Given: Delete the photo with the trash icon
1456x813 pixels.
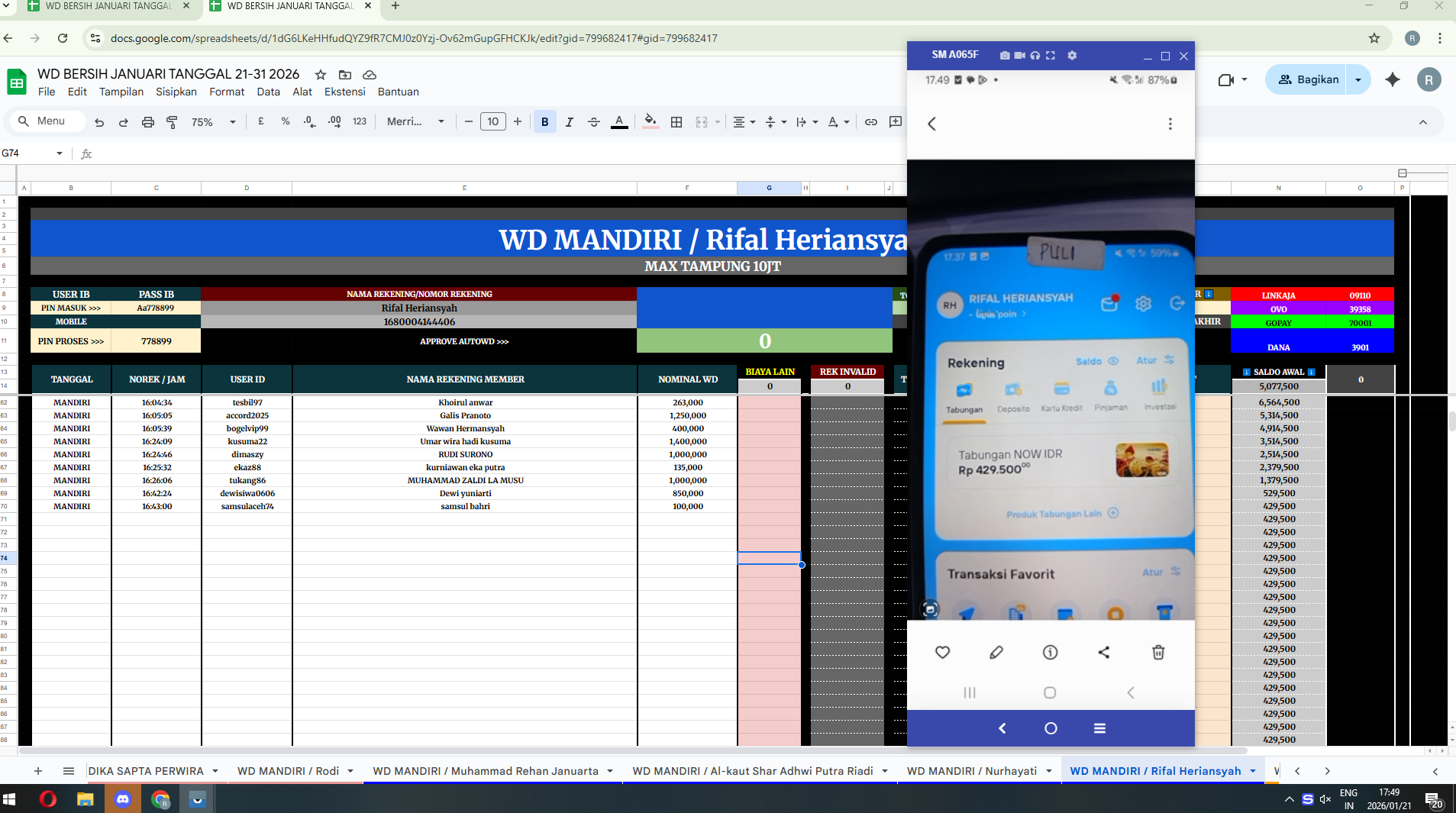Looking at the screenshot, I should coord(1158,653).
